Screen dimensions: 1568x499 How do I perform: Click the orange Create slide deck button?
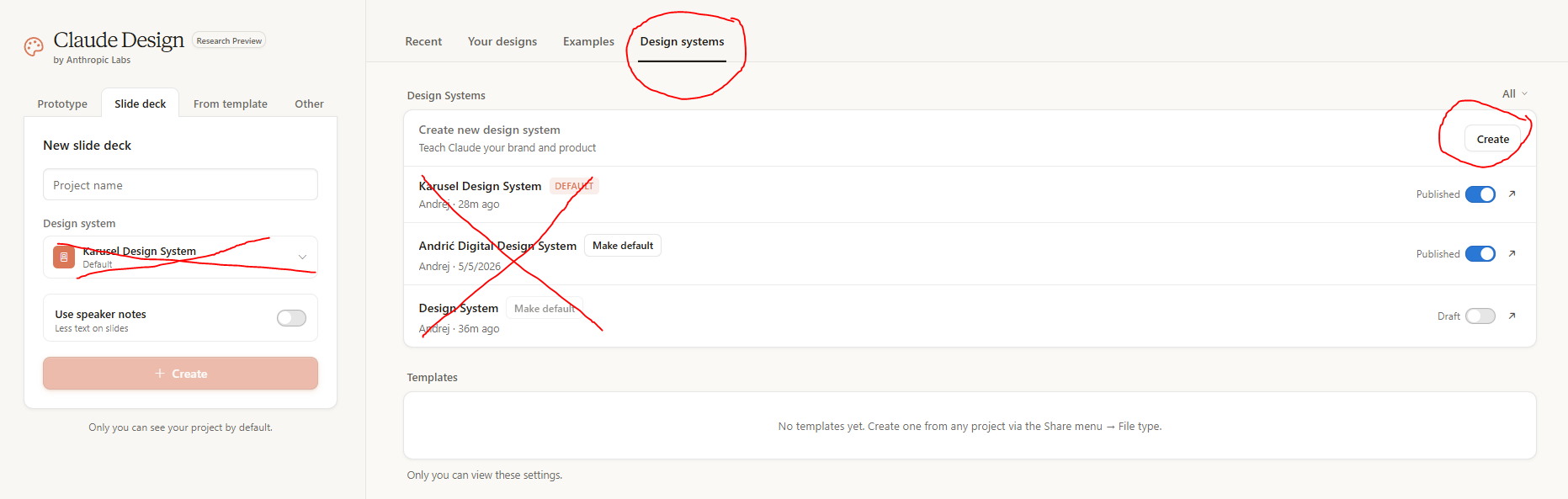coord(180,374)
